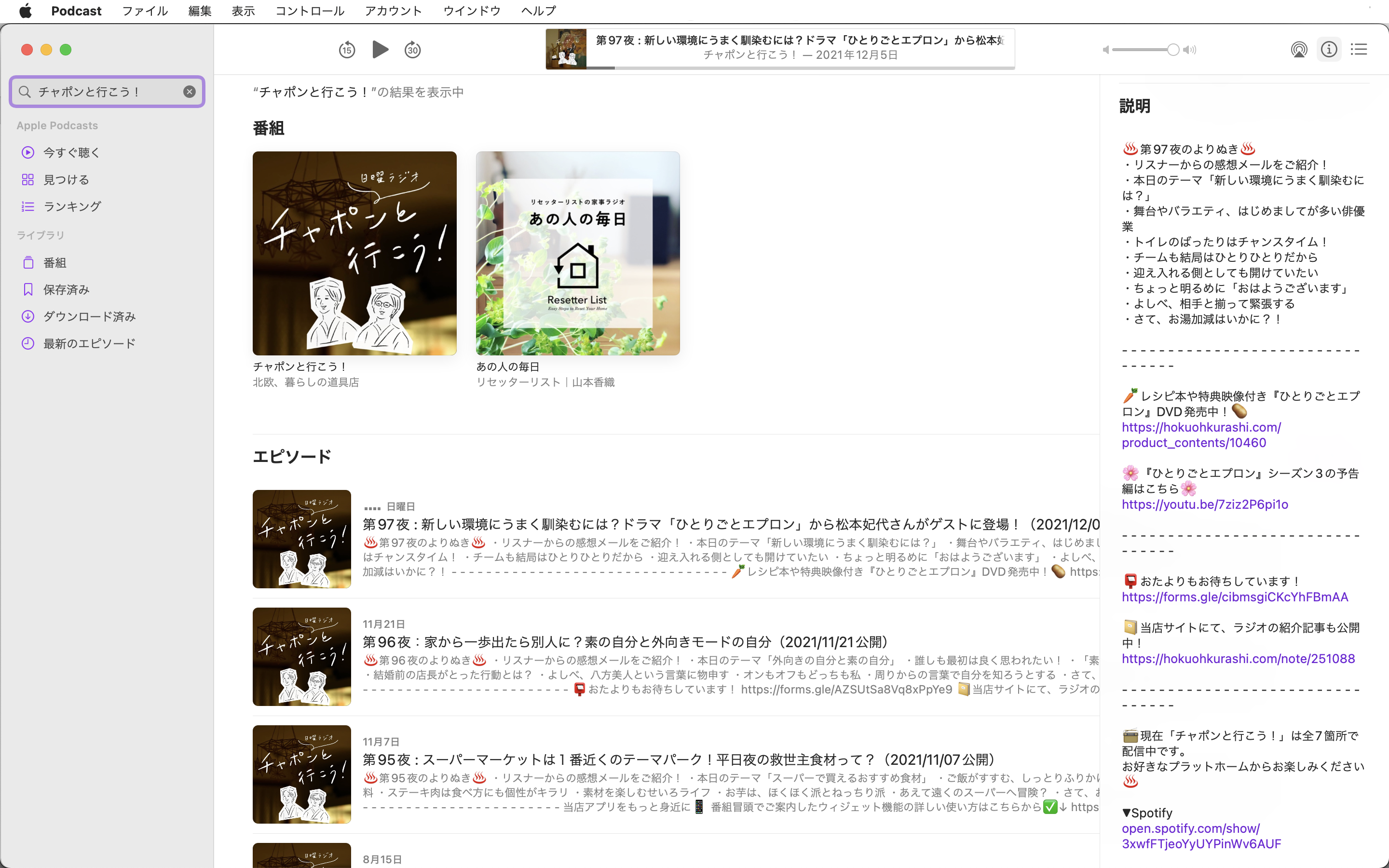Open the 編集 menu
The image size is (1389, 868).
[x=200, y=11]
